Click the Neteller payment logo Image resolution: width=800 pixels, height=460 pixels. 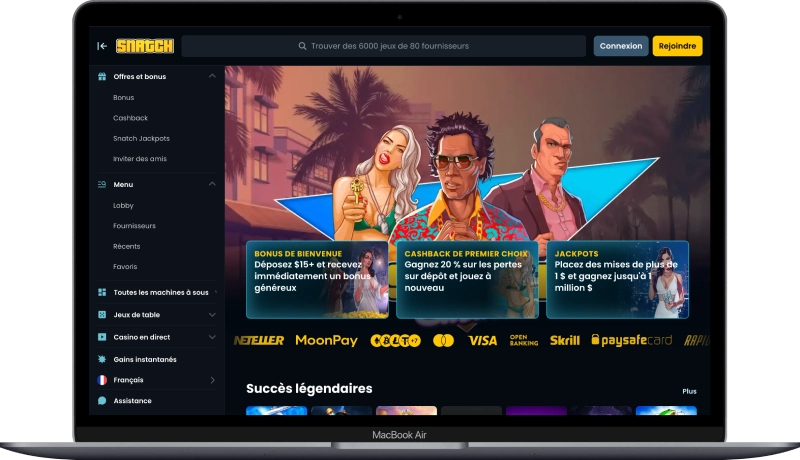click(x=259, y=340)
